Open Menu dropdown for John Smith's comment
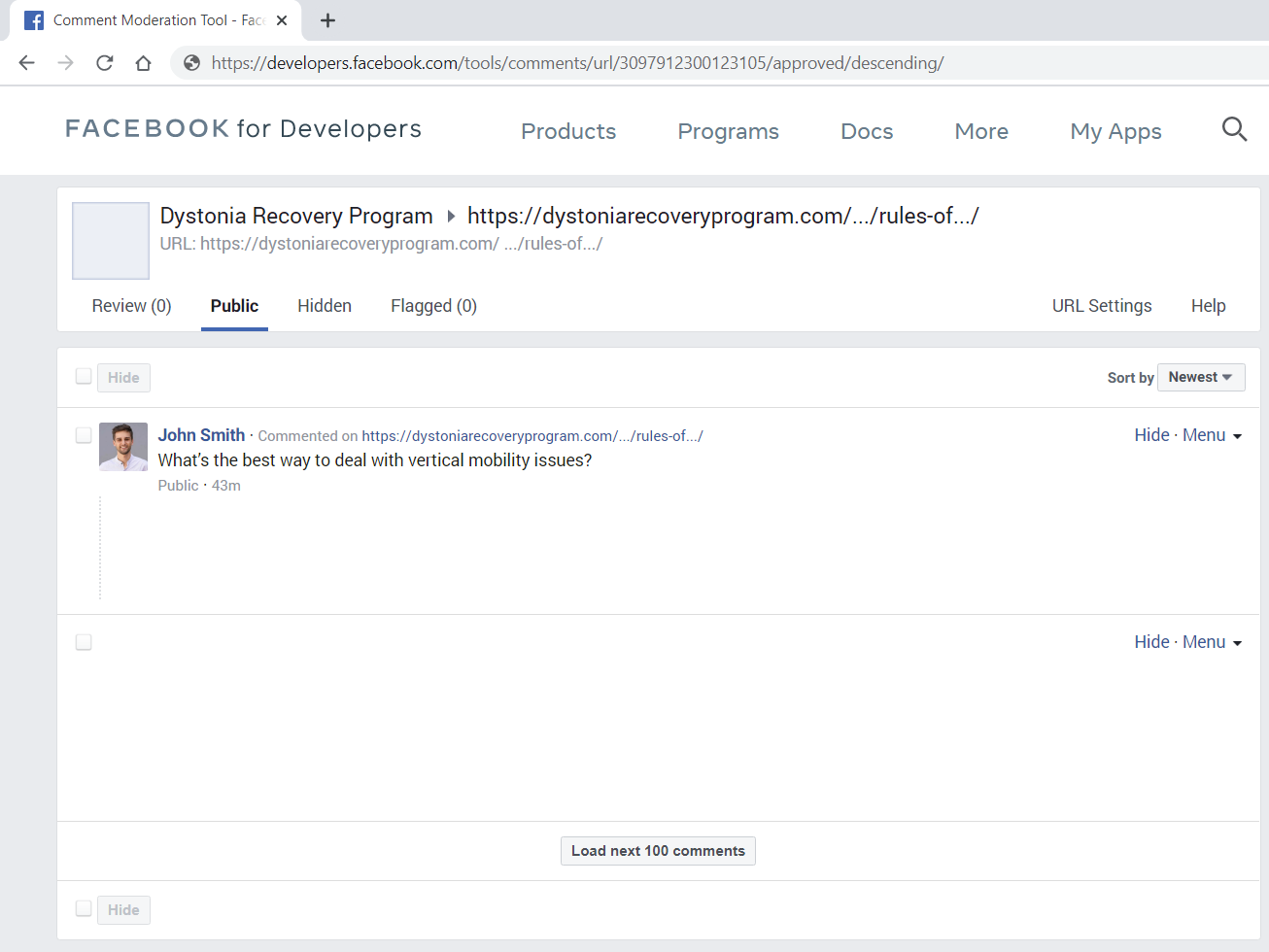The image size is (1269, 952). click(1212, 435)
